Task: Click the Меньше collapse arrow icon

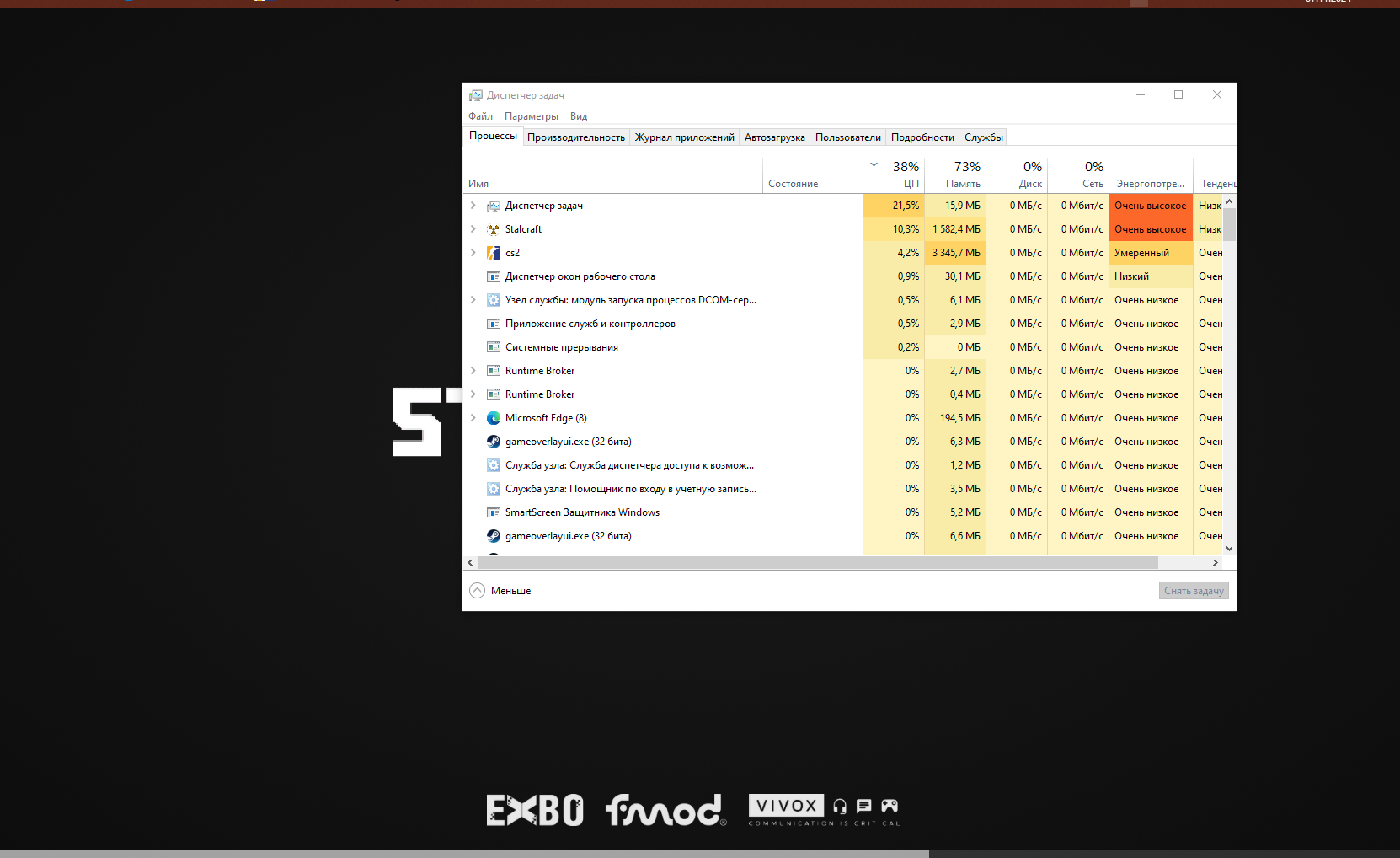Action: (478, 591)
